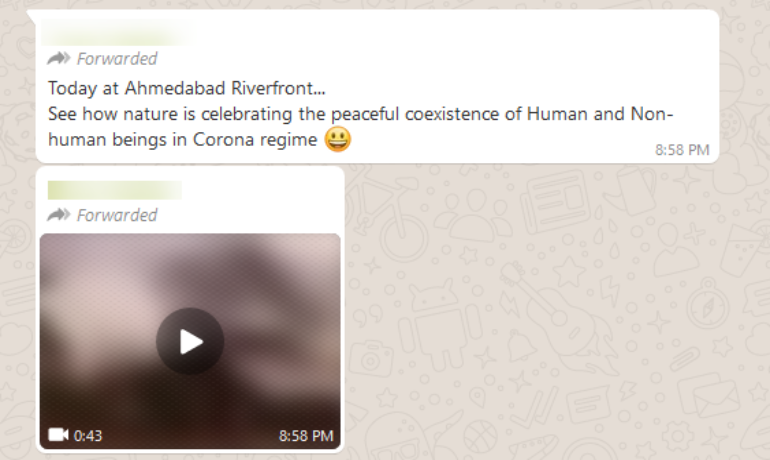Click the forward arrow icon in text message
The height and width of the screenshot is (460, 770).
[x=59, y=58]
